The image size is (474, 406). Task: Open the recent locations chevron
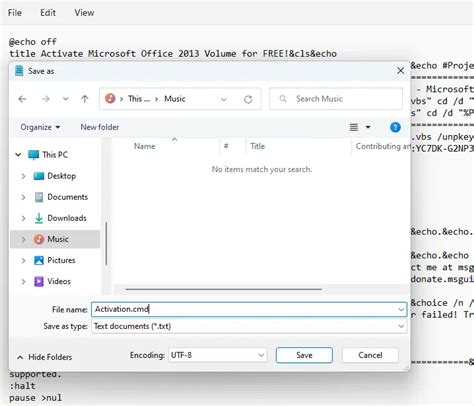[66, 99]
